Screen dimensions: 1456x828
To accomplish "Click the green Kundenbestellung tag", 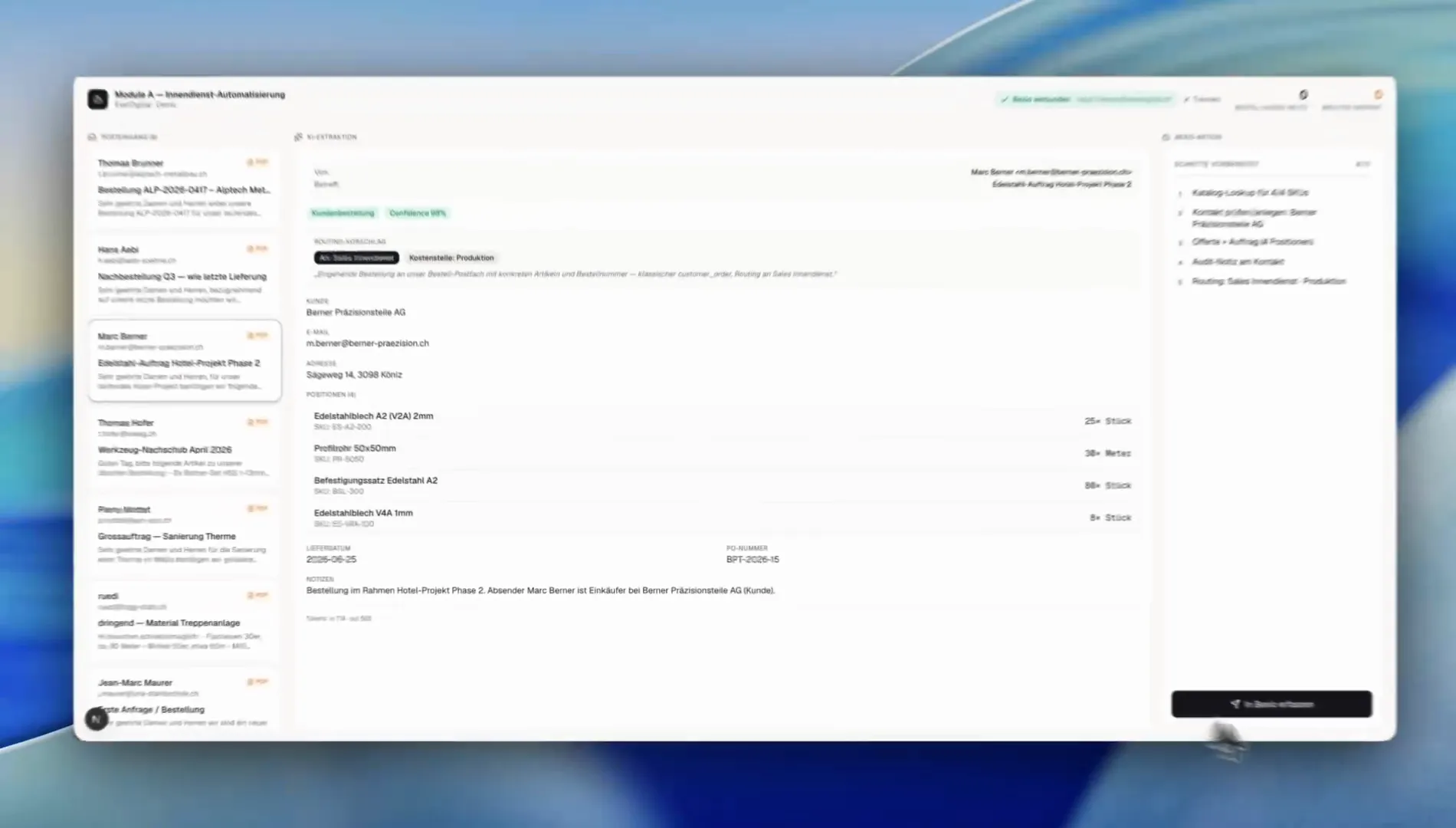I will pyautogui.click(x=343, y=213).
